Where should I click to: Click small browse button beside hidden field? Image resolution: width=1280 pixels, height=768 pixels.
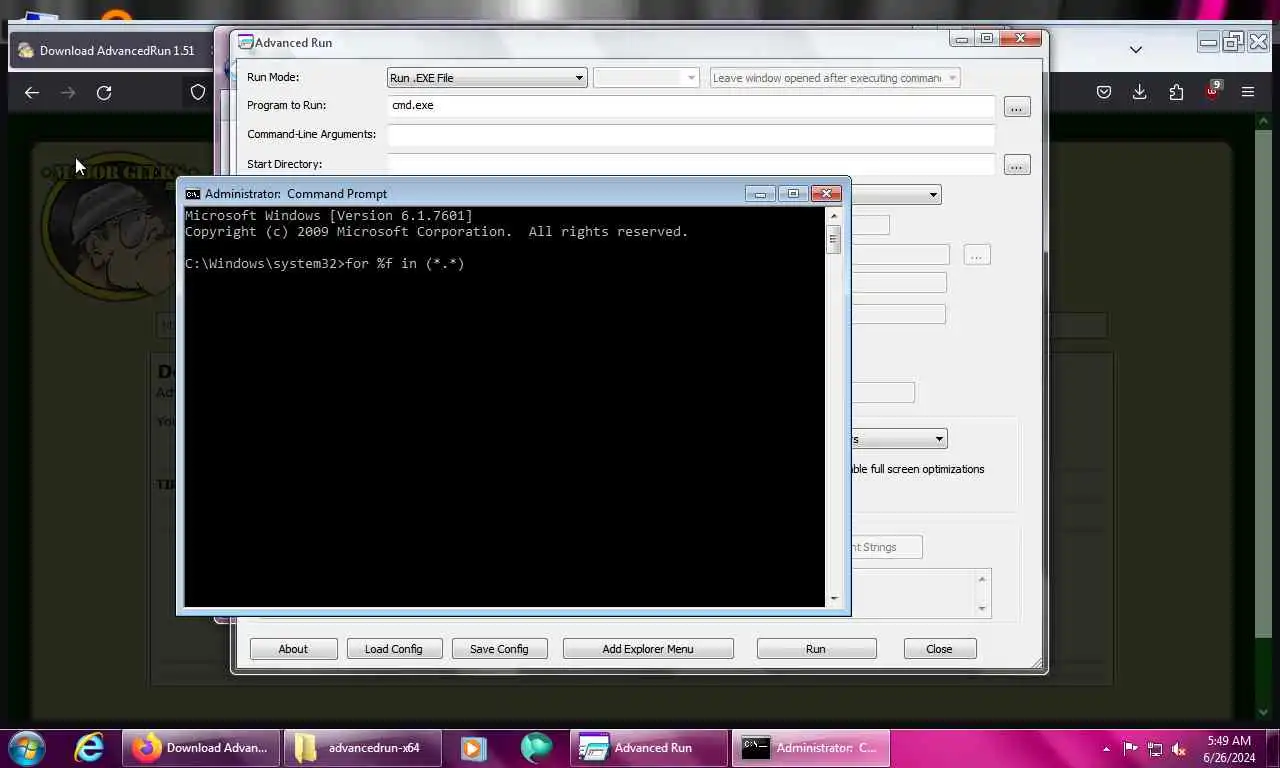pos(977,256)
